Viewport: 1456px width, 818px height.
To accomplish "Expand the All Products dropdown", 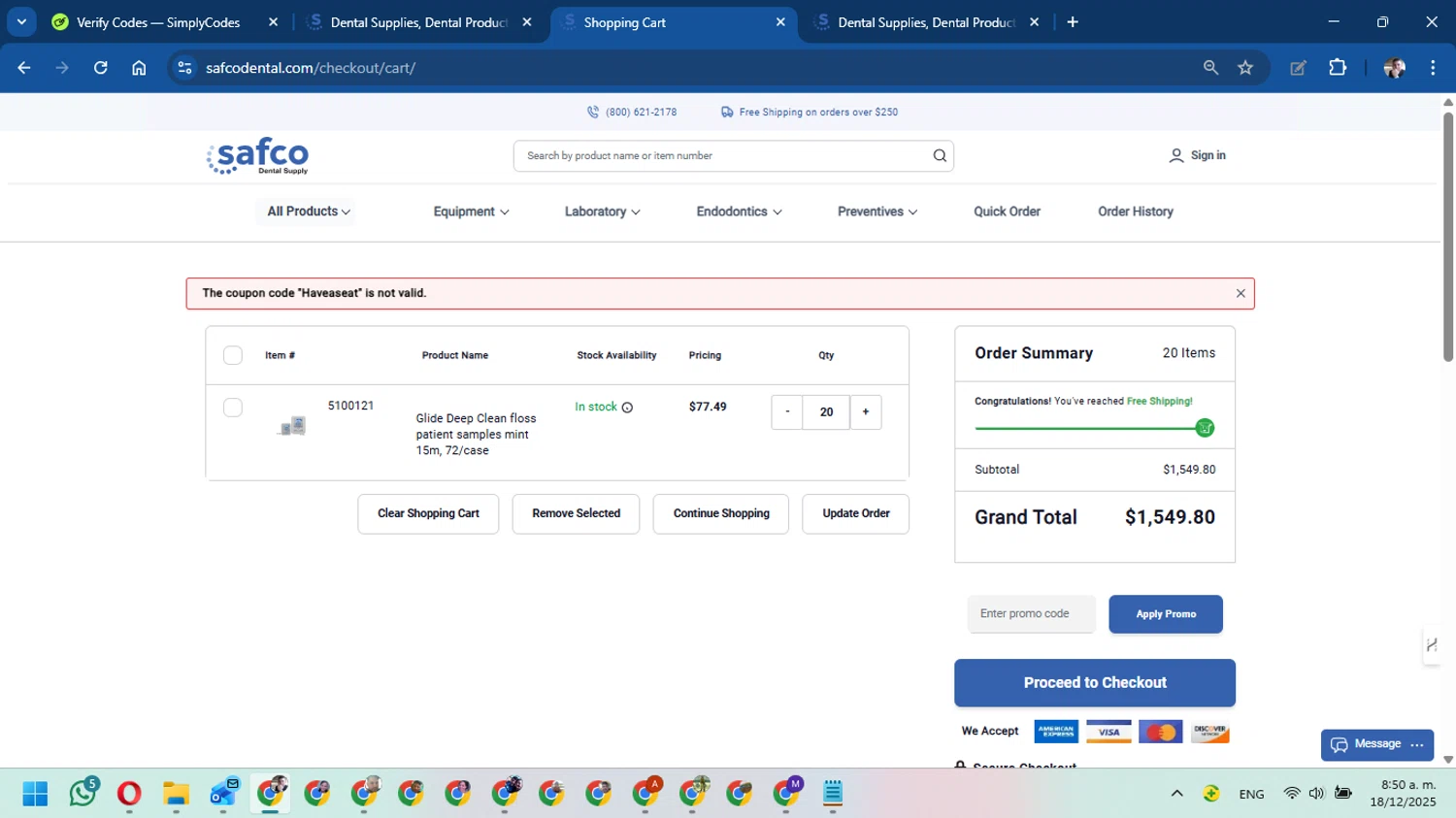I will (x=309, y=212).
